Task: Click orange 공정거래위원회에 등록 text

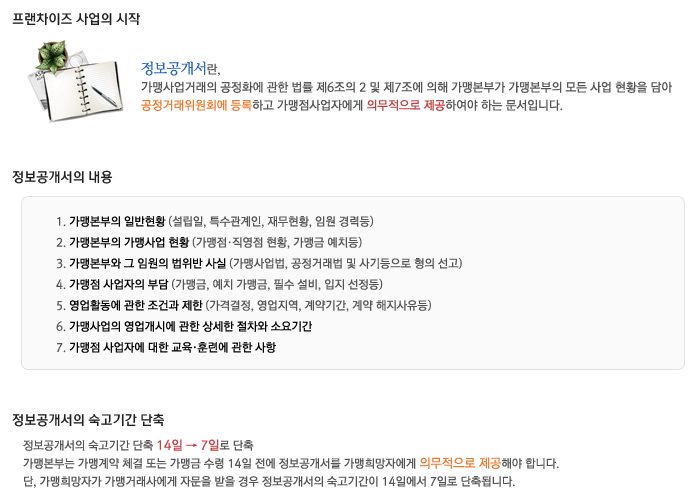Action: [x=196, y=105]
